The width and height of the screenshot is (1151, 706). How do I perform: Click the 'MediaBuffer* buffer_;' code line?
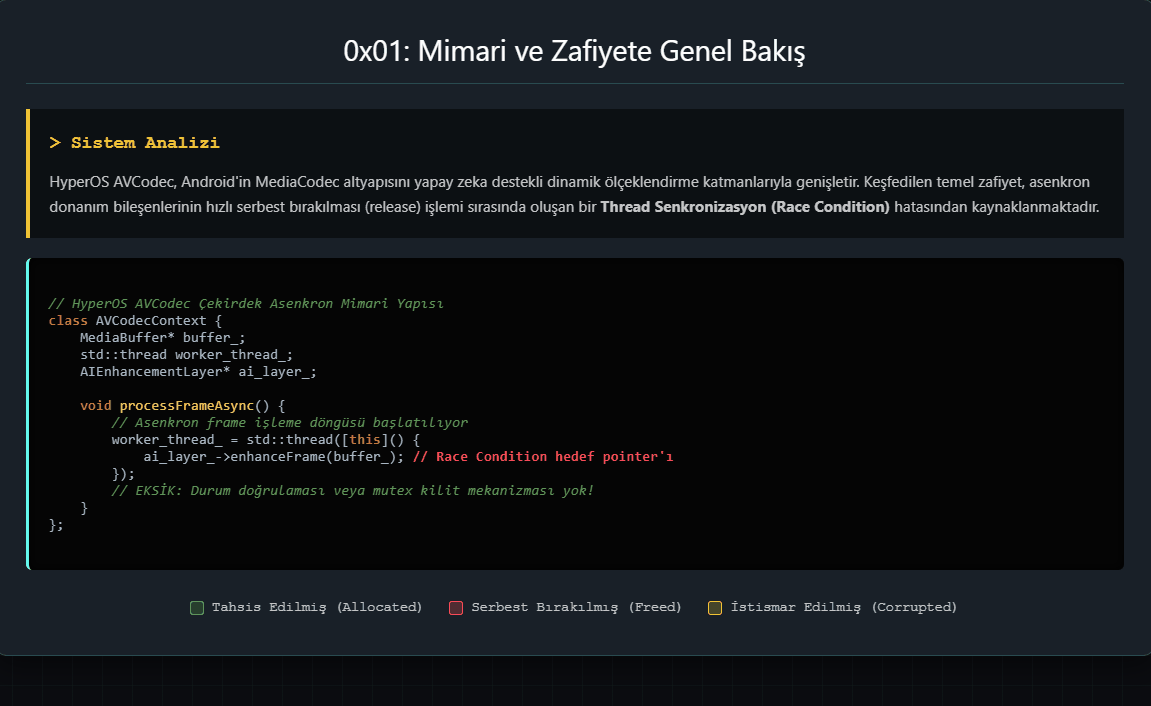tap(163, 338)
